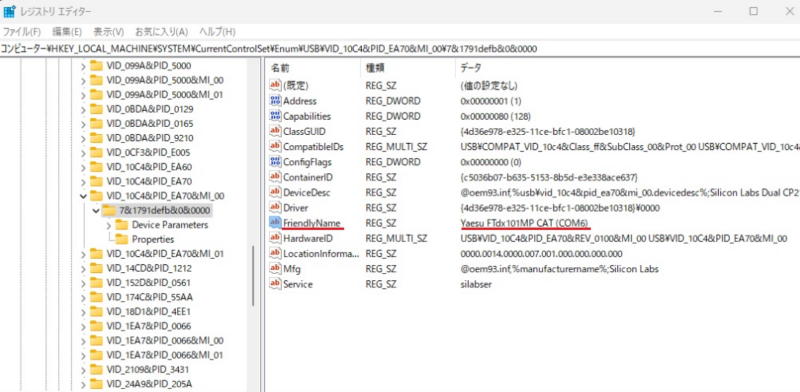Click Mfg data ending 'Silicon Labs'

coord(559,269)
